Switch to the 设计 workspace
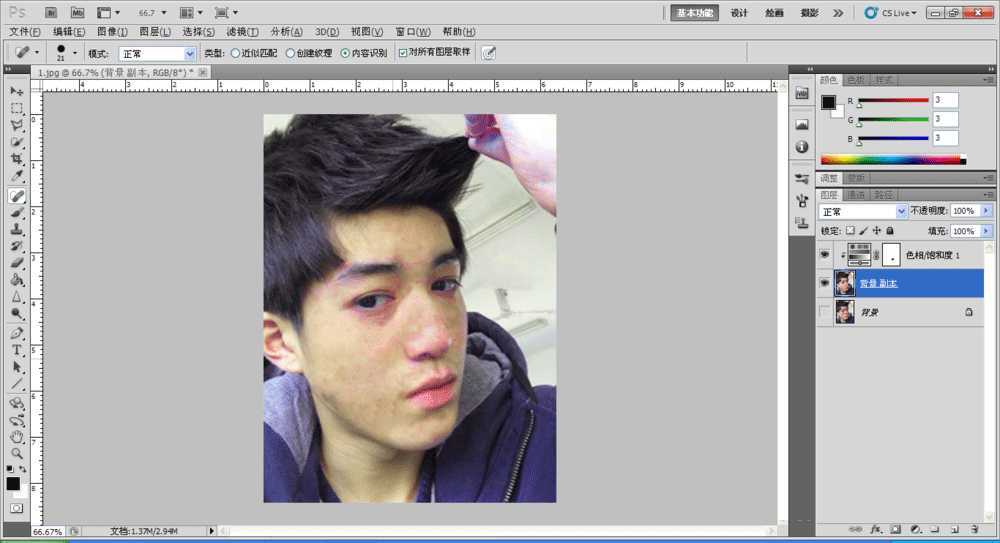The width and height of the screenshot is (1000, 543). click(x=739, y=13)
